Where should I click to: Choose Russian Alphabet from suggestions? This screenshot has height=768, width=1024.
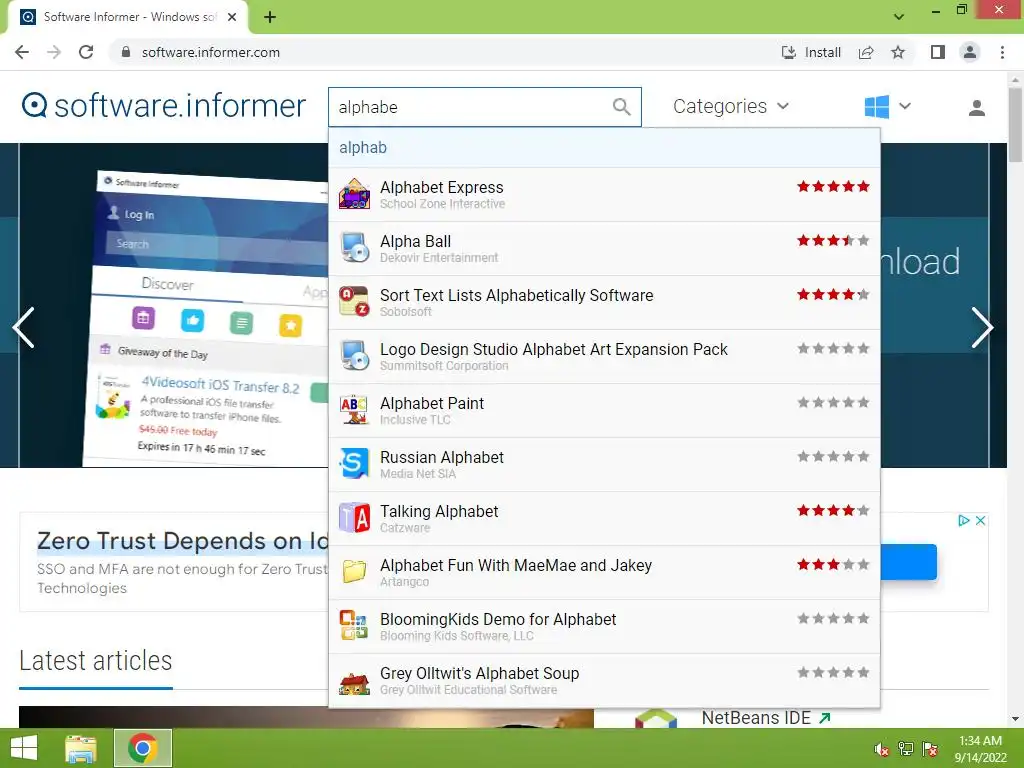tap(604, 464)
